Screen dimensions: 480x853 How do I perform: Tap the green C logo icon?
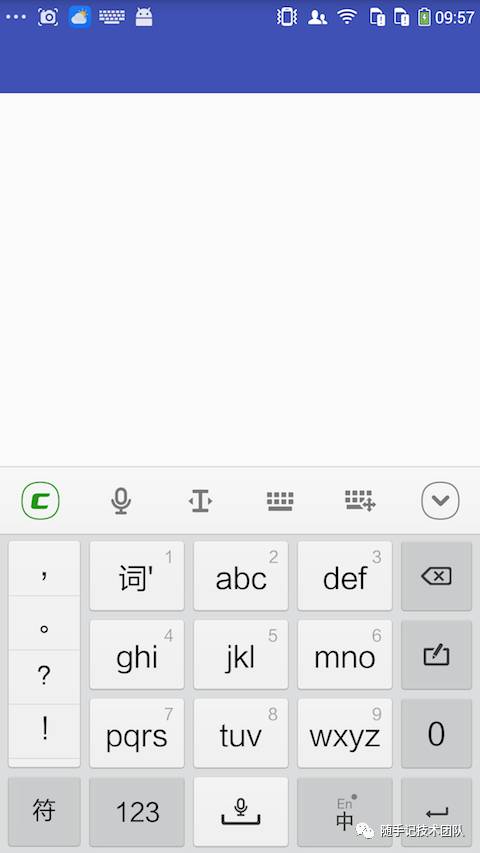(x=40, y=500)
